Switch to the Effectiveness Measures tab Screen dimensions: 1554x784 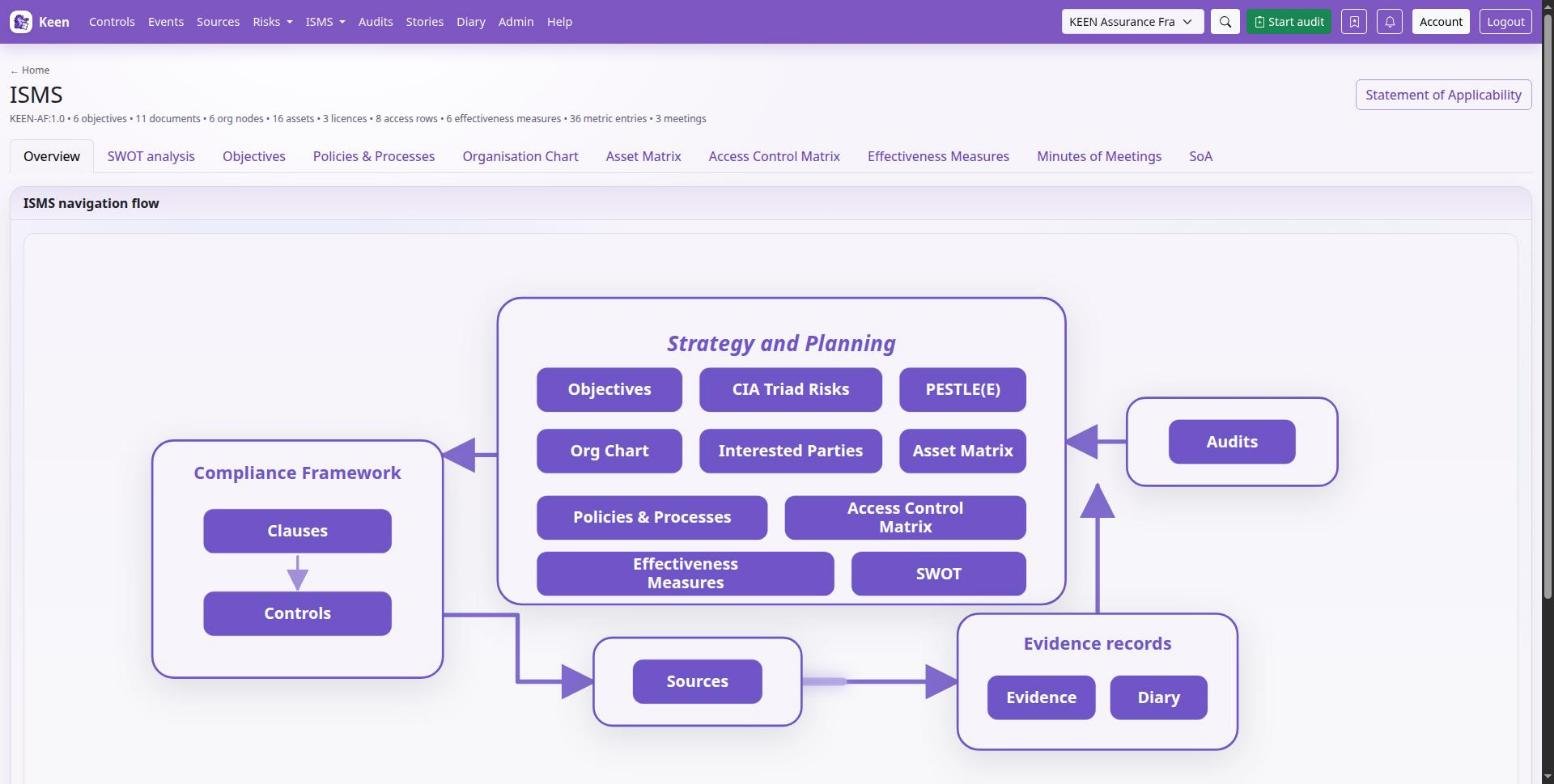[938, 156]
